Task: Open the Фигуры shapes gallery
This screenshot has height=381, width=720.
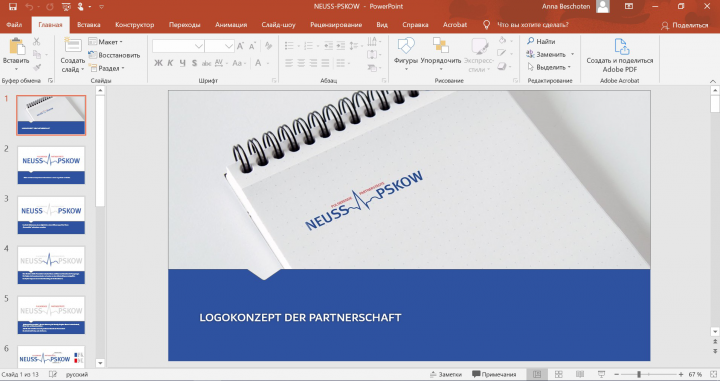Action: coord(406,54)
